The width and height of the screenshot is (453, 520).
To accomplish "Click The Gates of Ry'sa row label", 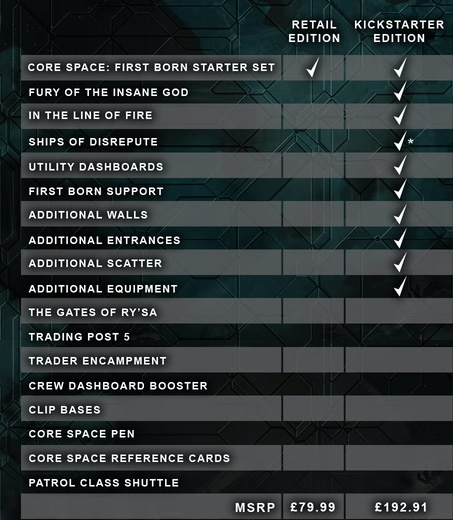I will [93, 312].
